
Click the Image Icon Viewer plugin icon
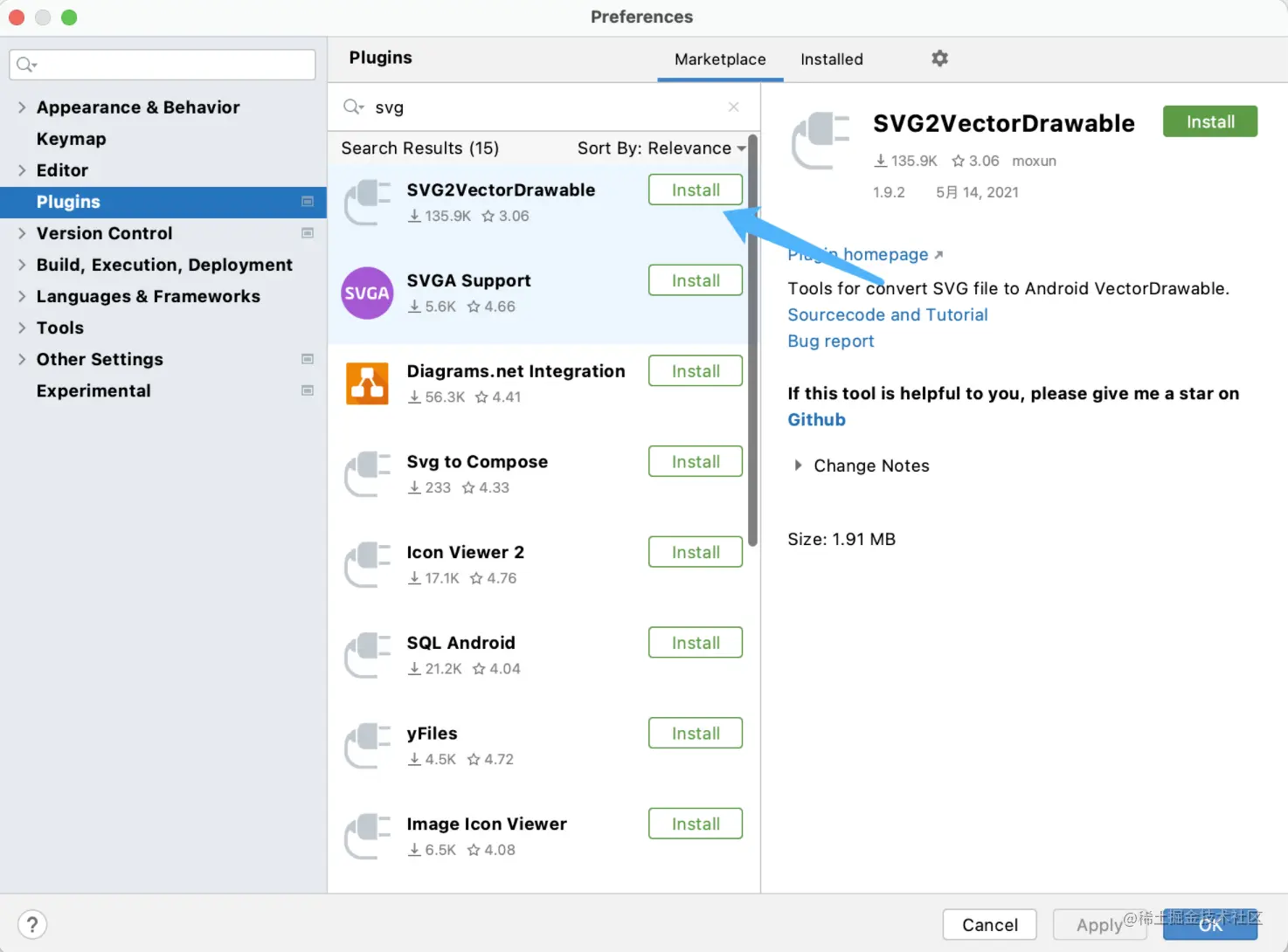pos(367,837)
